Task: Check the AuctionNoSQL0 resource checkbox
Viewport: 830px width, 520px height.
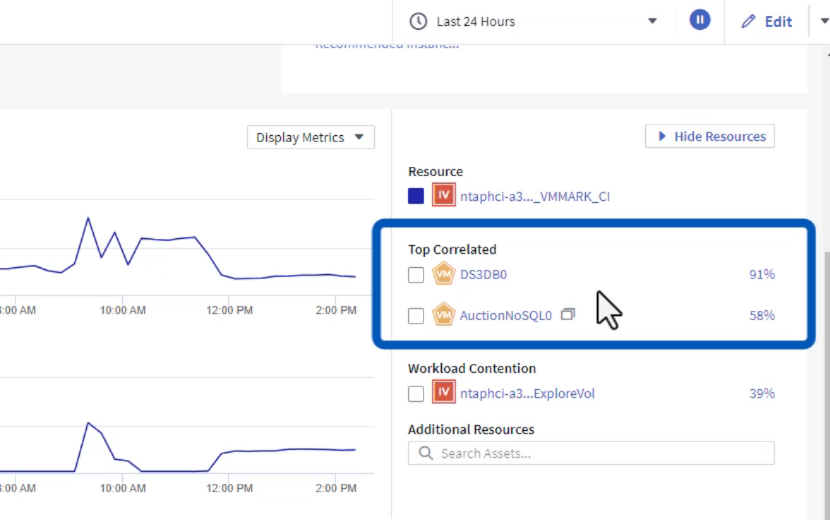Action: pos(416,316)
